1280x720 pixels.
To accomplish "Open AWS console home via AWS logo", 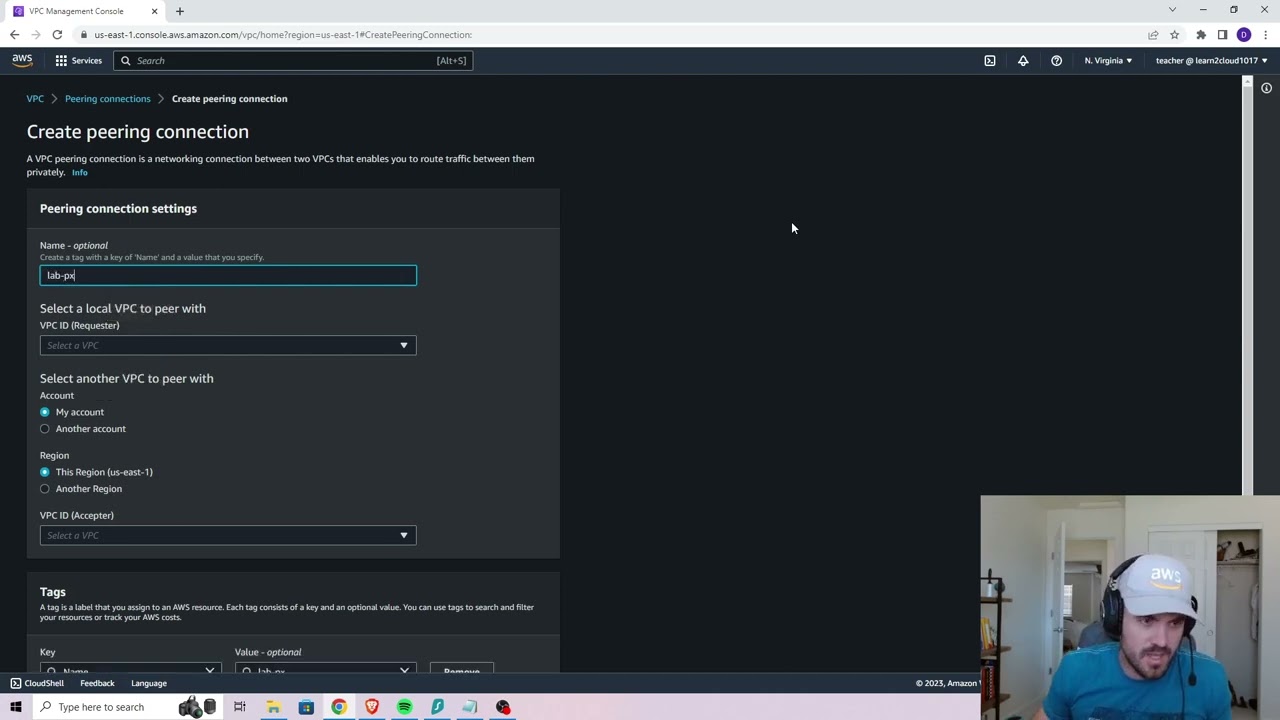I will pos(22,60).
